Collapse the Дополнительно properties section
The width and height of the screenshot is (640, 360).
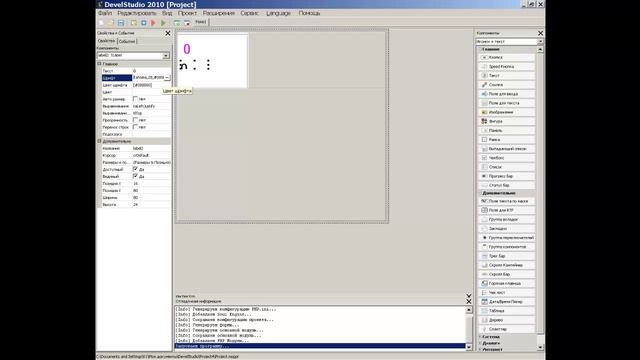click(x=99, y=141)
